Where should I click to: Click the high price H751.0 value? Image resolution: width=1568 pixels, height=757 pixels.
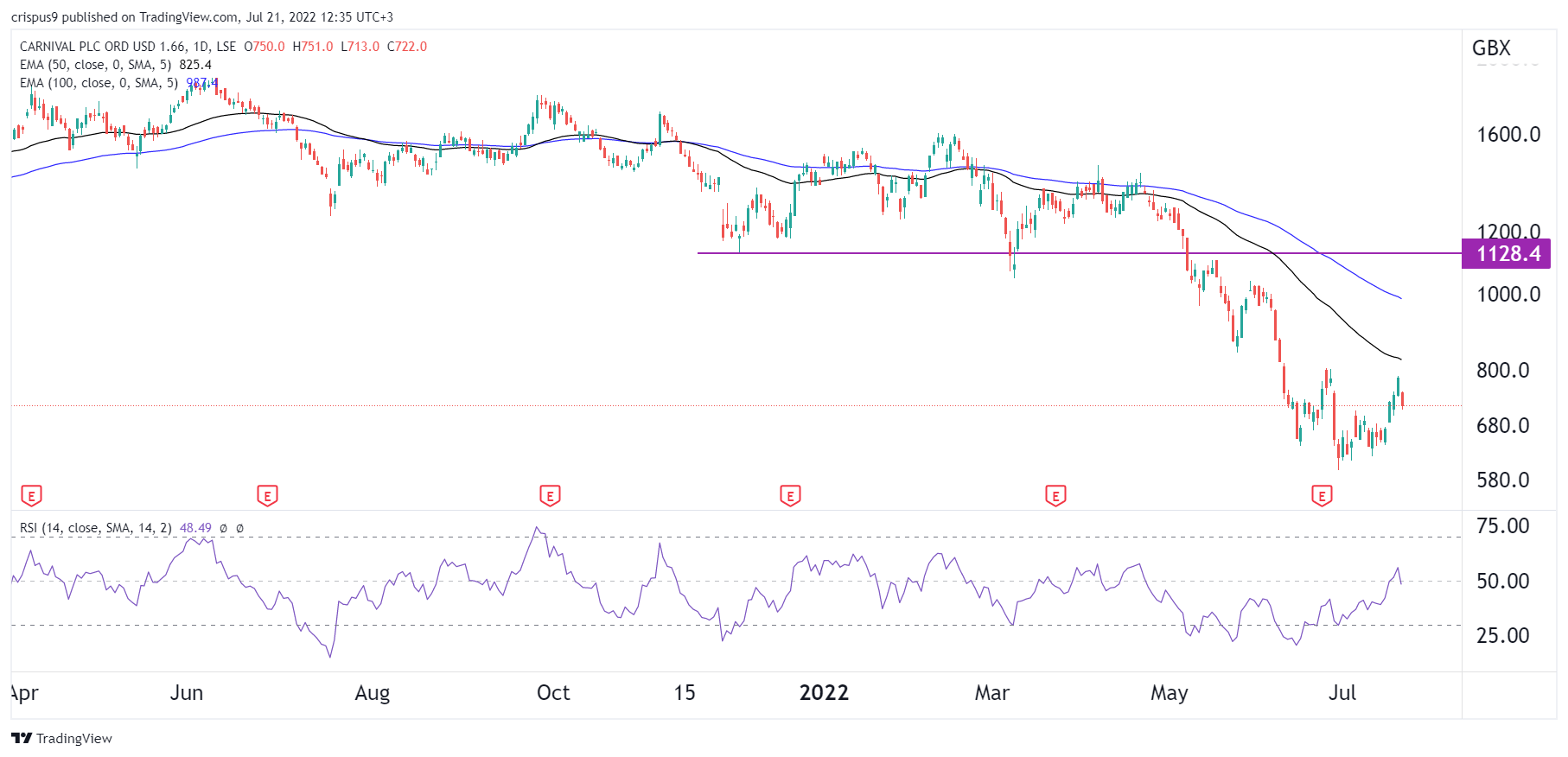click(313, 47)
